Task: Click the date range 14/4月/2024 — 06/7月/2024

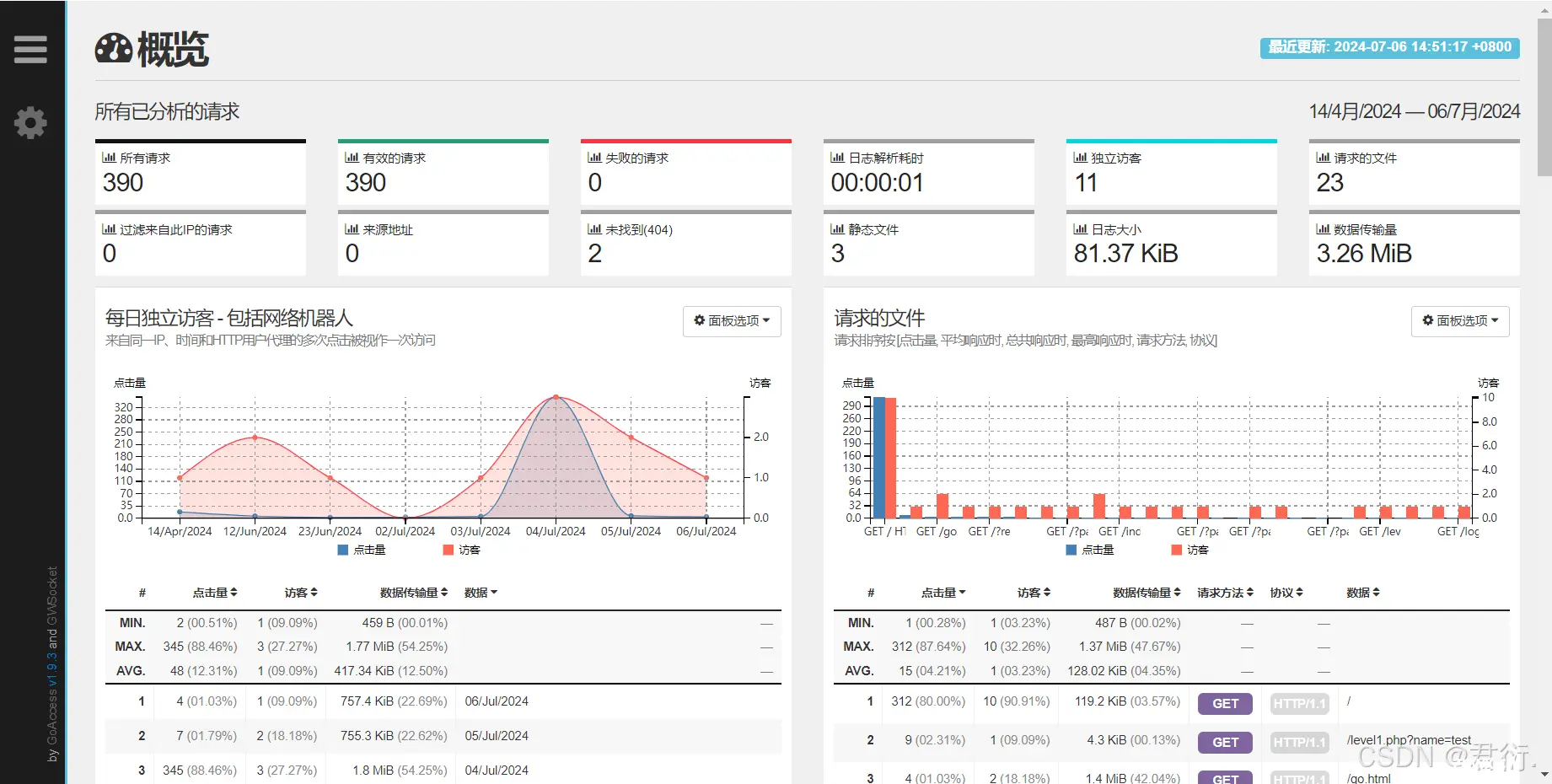Action: click(1414, 111)
